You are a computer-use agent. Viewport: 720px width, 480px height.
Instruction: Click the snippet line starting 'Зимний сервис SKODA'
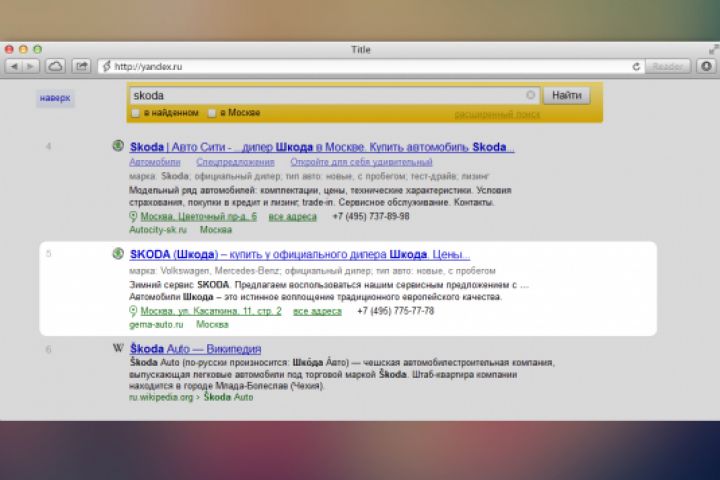pos(329,285)
